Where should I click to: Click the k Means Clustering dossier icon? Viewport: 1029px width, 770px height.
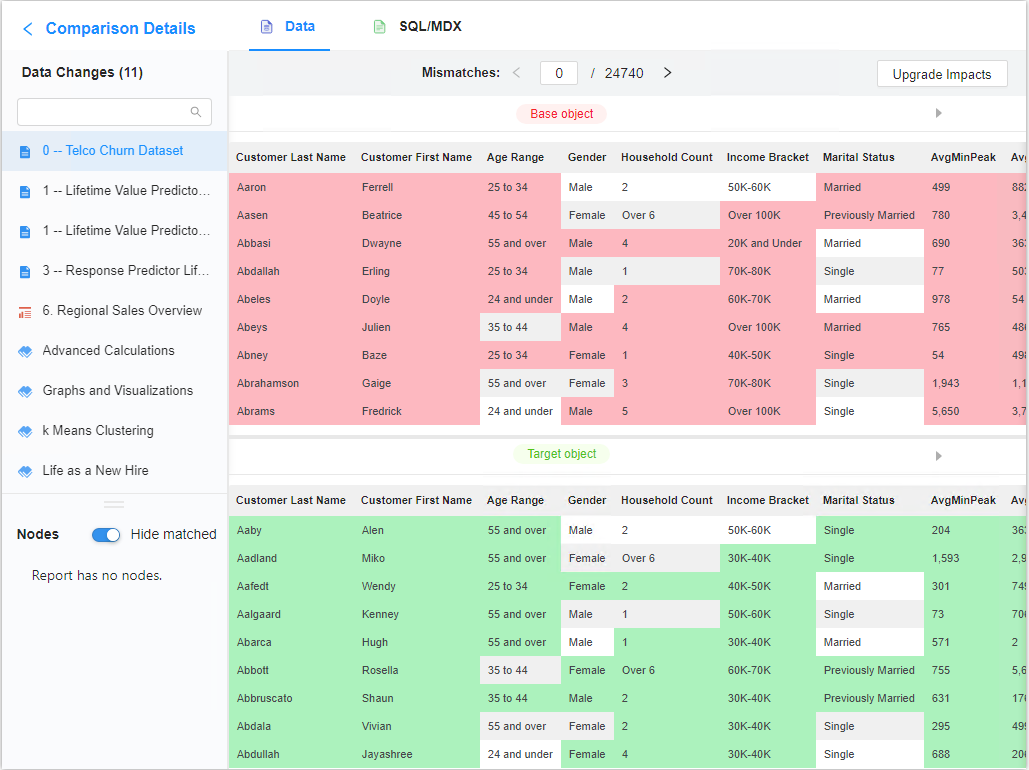25,432
